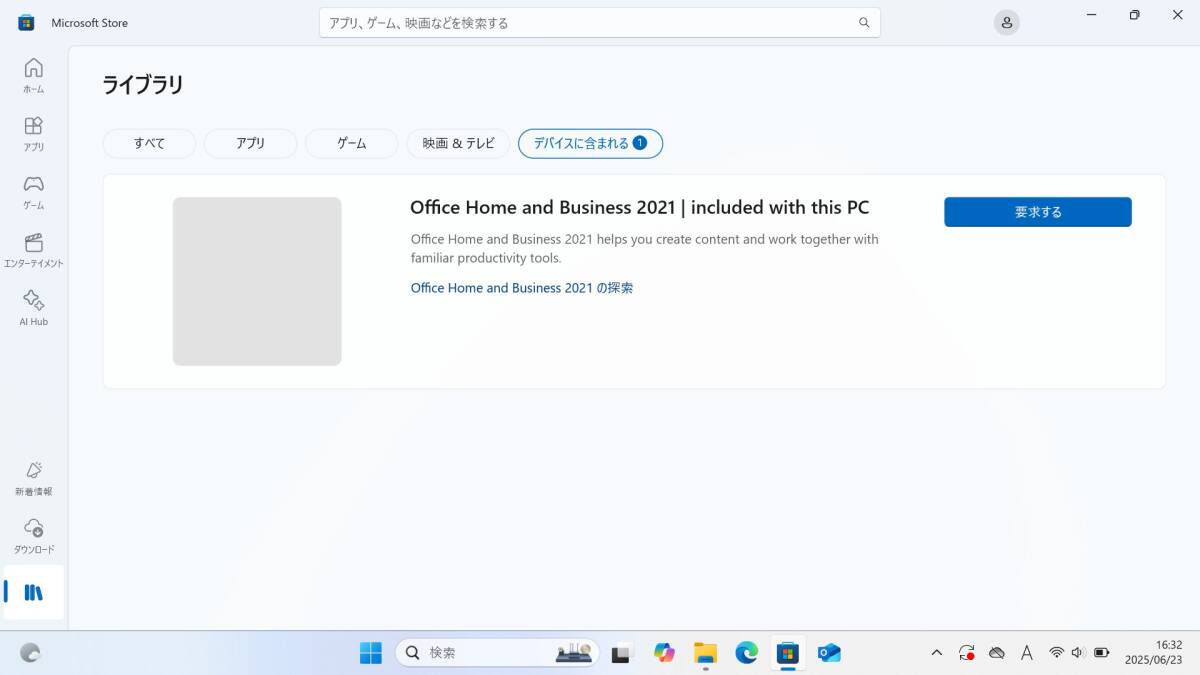
Task: Open the Office Home and Business 2021 の探索 link
Action: pyautogui.click(x=521, y=288)
